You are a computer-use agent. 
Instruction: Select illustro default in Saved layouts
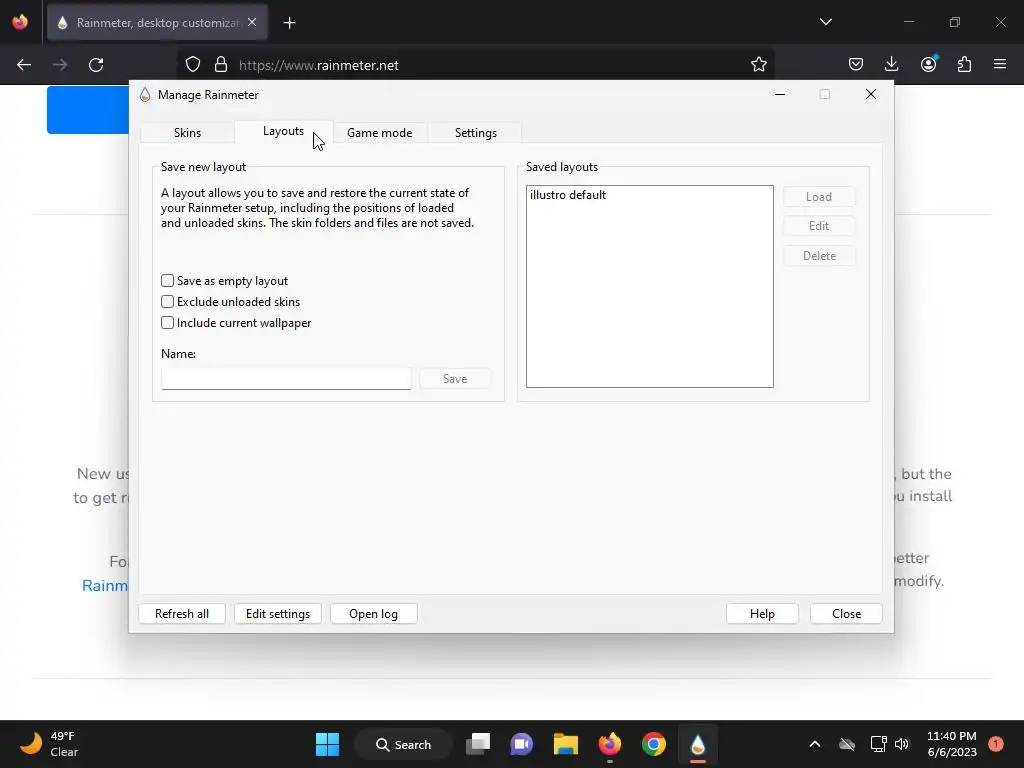(568, 195)
